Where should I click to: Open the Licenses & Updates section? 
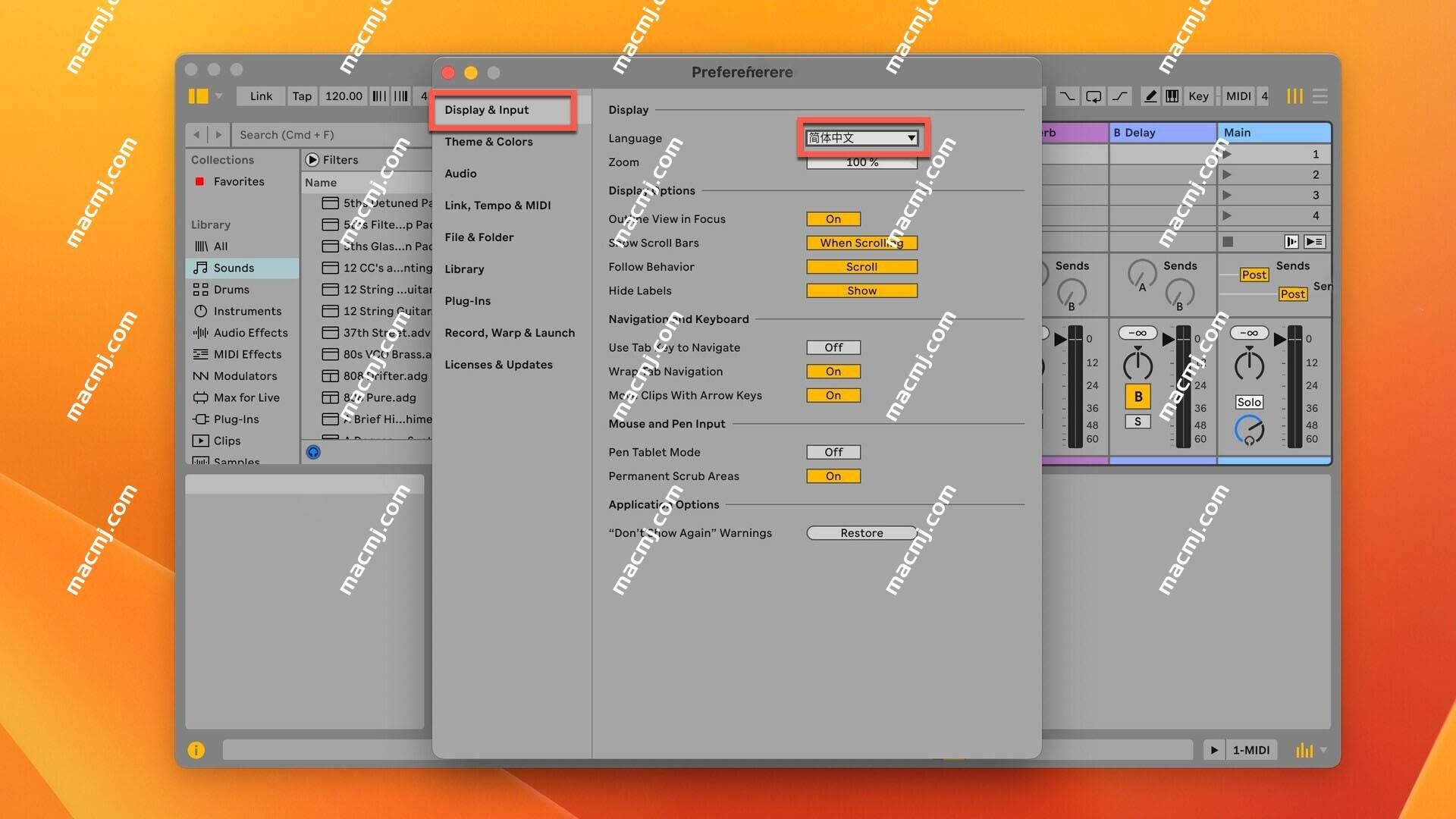[x=499, y=364]
